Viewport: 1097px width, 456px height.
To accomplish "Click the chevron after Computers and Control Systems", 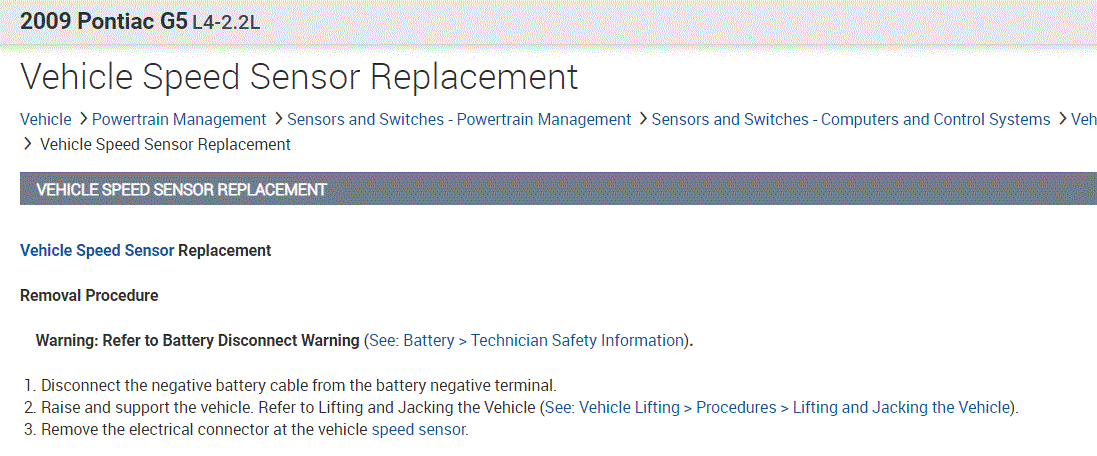I will pos(1061,119).
